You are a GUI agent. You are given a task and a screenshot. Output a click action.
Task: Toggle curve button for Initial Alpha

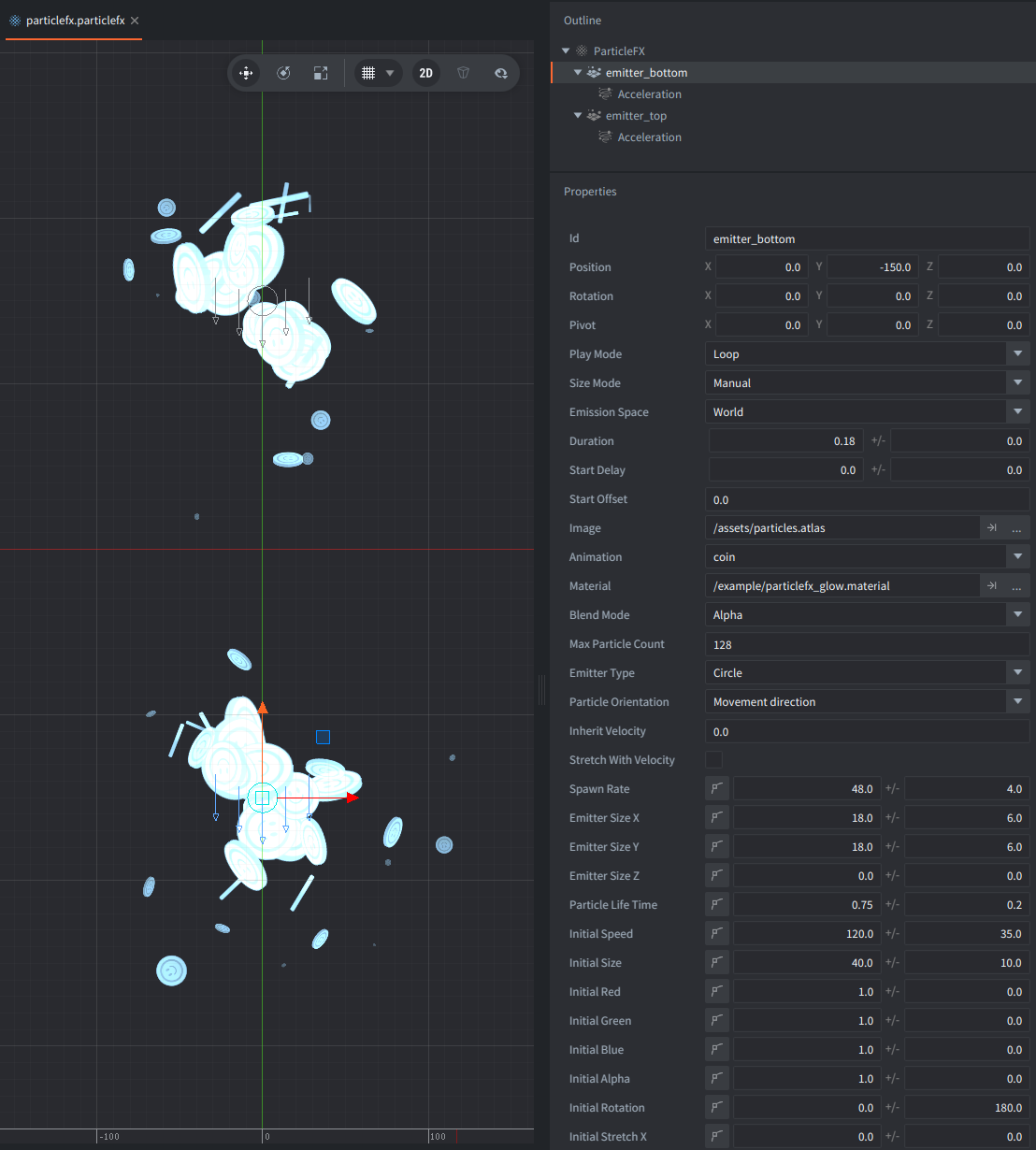pos(716,1079)
